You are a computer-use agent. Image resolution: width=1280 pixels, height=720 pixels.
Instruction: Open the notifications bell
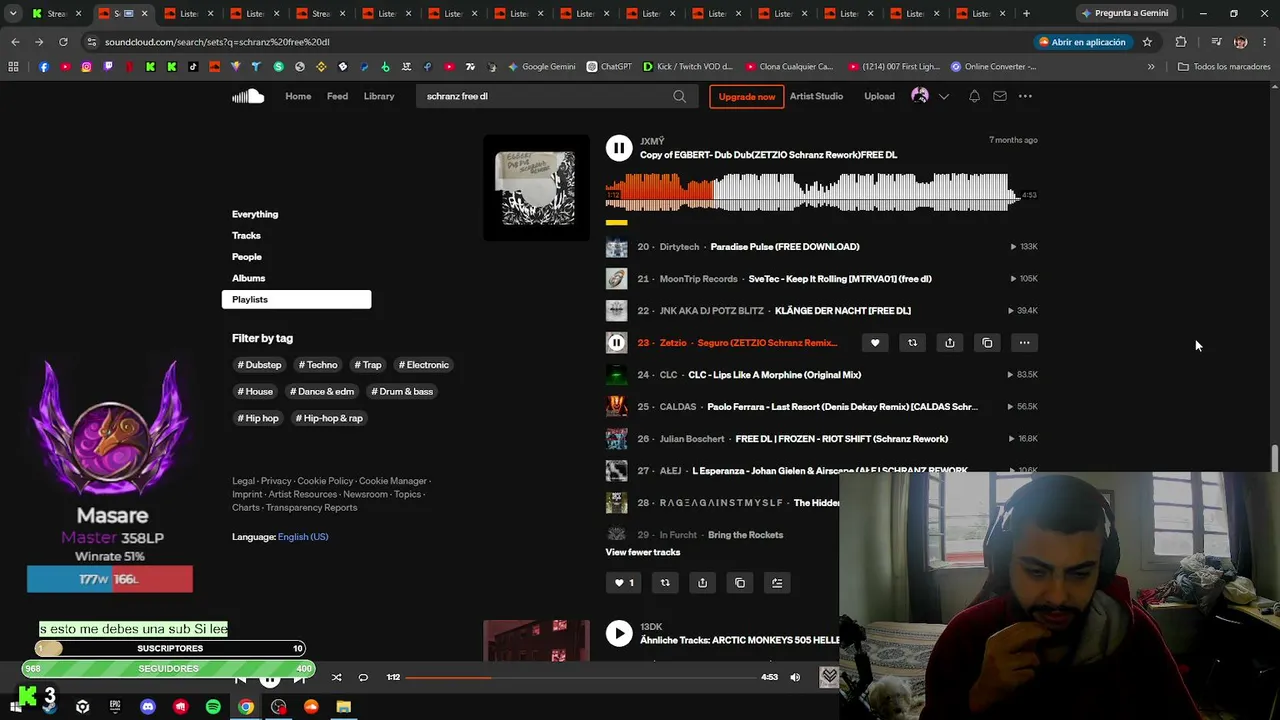click(x=974, y=96)
